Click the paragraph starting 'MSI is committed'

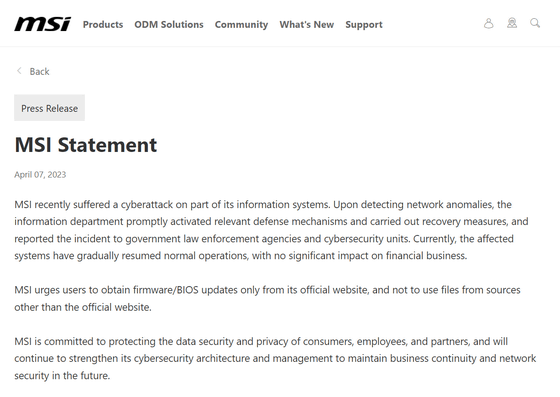click(275, 358)
